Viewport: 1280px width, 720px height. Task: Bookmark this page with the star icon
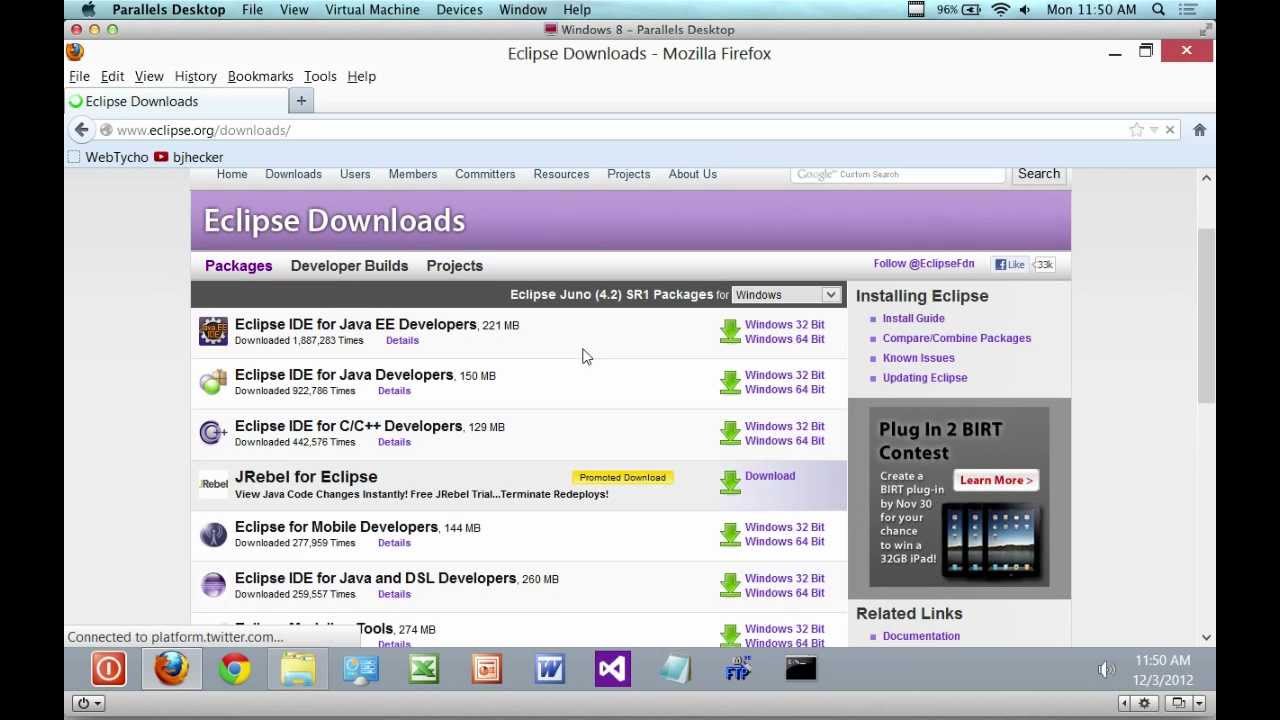(x=1136, y=130)
